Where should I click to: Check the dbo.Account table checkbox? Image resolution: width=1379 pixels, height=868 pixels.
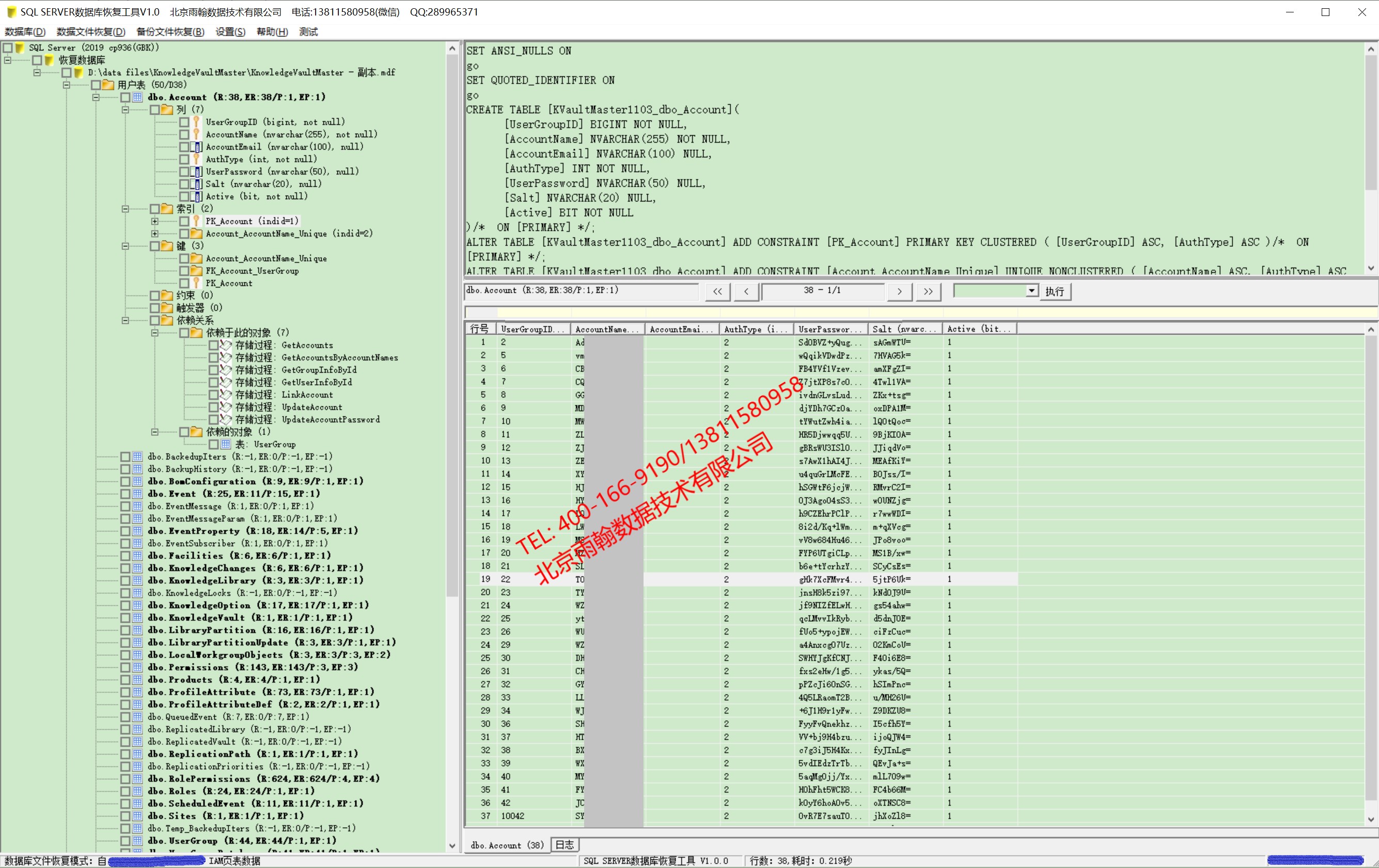tap(126, 98)
